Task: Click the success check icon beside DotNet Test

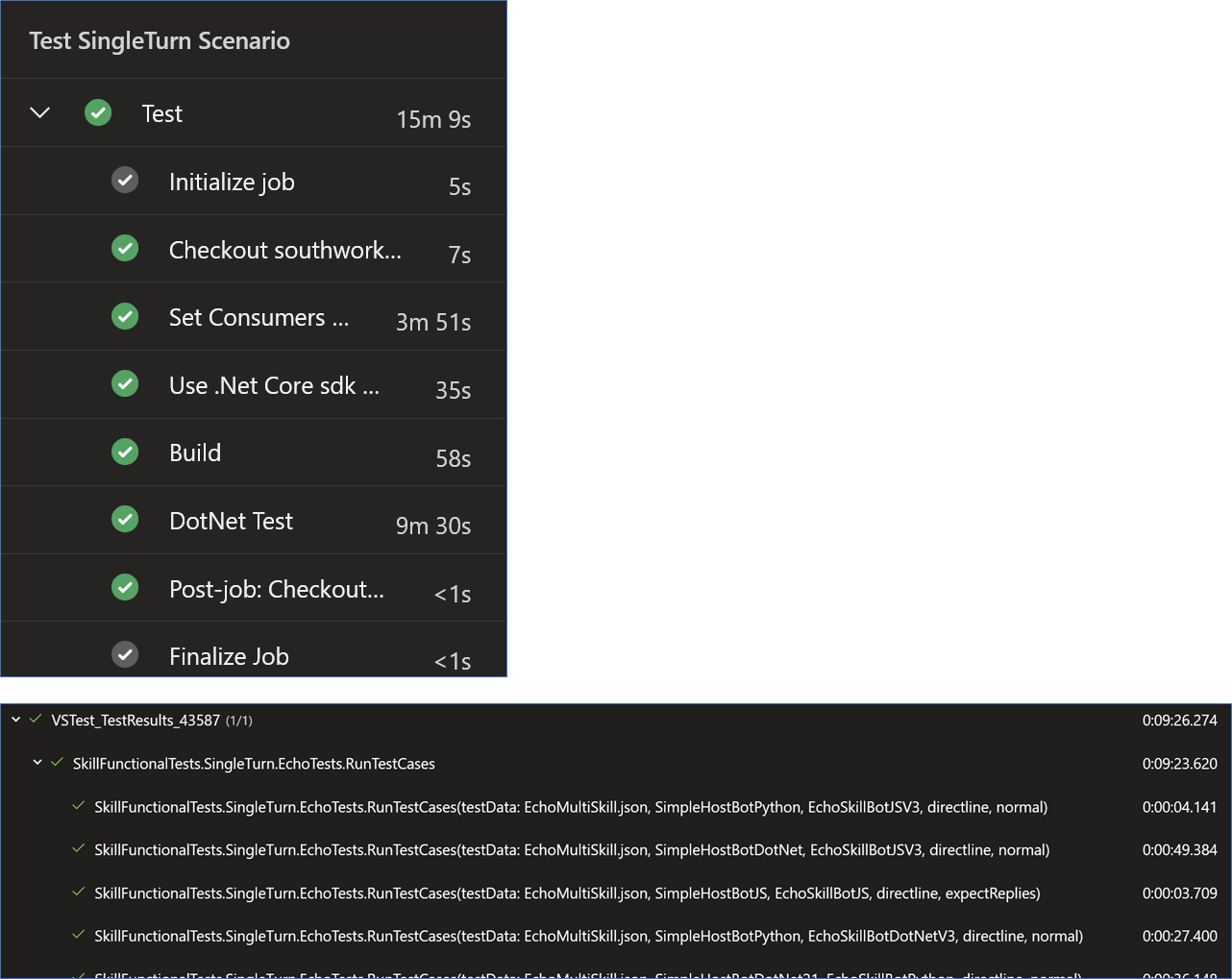Action: [125, 519]
